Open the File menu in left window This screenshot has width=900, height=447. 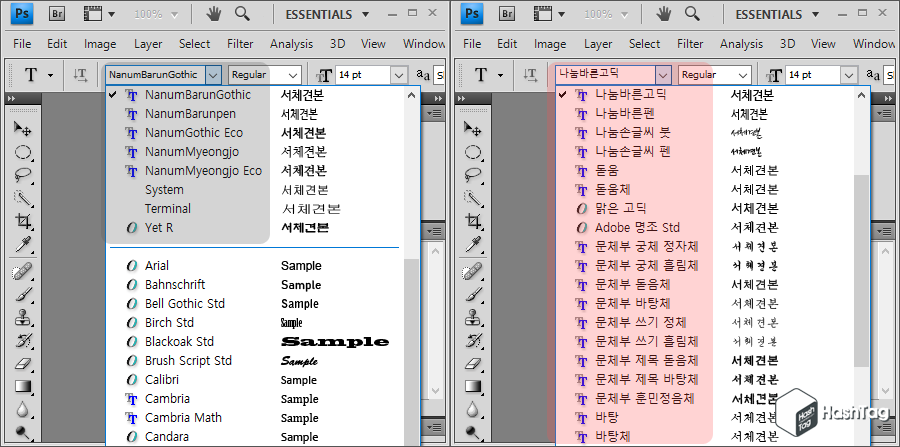pyautogui.click(x=22, y=44)
